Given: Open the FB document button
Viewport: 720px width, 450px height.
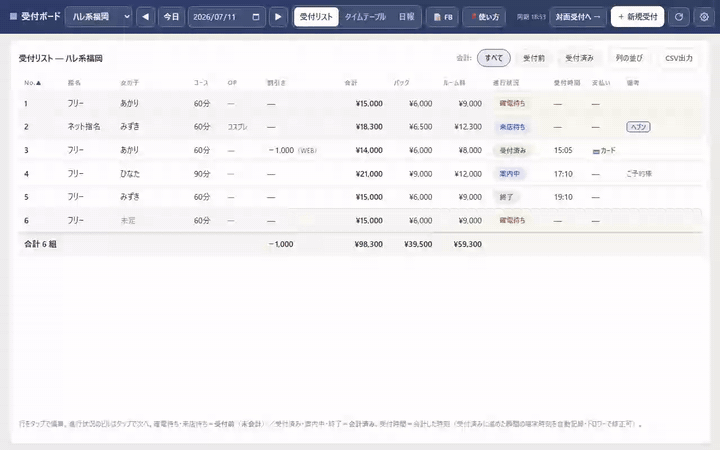Looking at the screenshot, I should [443, 17].
